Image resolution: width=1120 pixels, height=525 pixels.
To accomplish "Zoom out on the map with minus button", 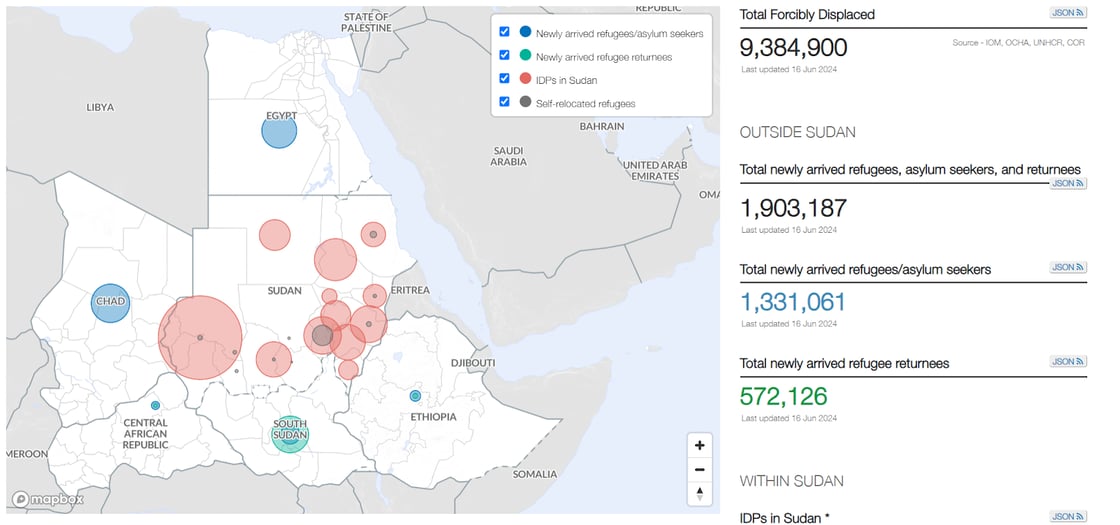I will pyautogui.click(x=699, y=469).
